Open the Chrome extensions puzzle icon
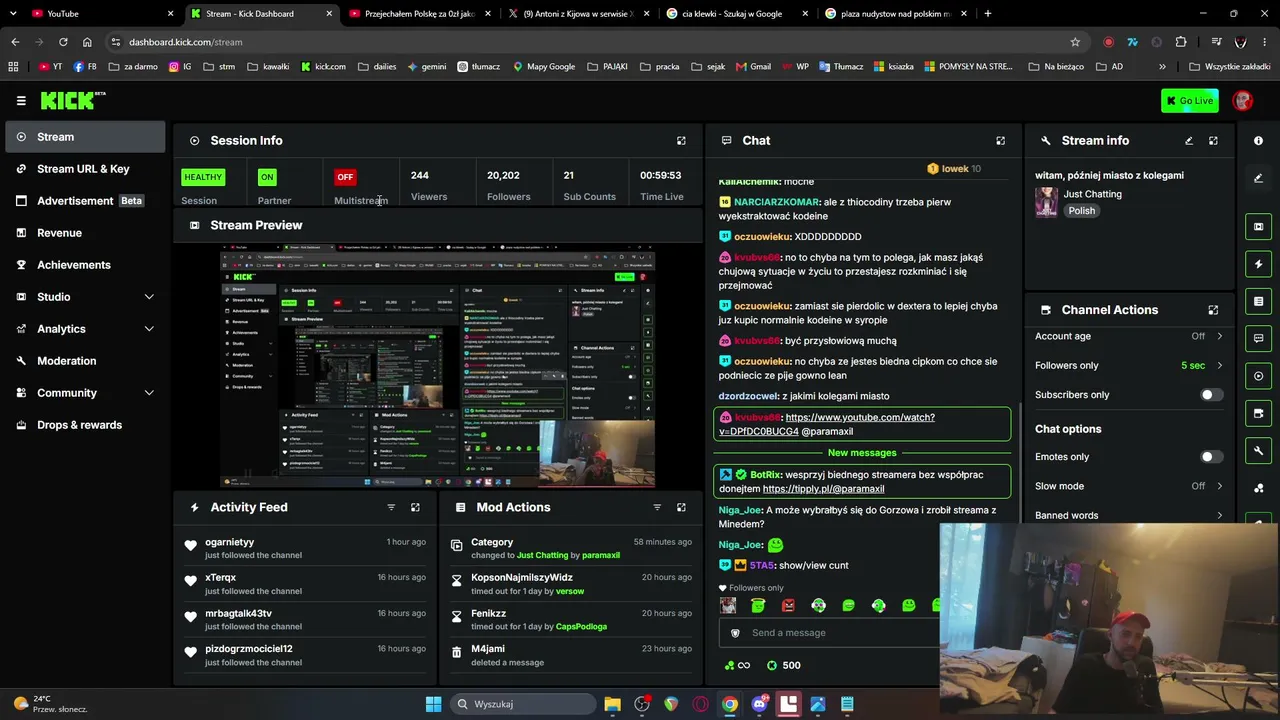1280x720 pixels. (x=1181, y=42)
